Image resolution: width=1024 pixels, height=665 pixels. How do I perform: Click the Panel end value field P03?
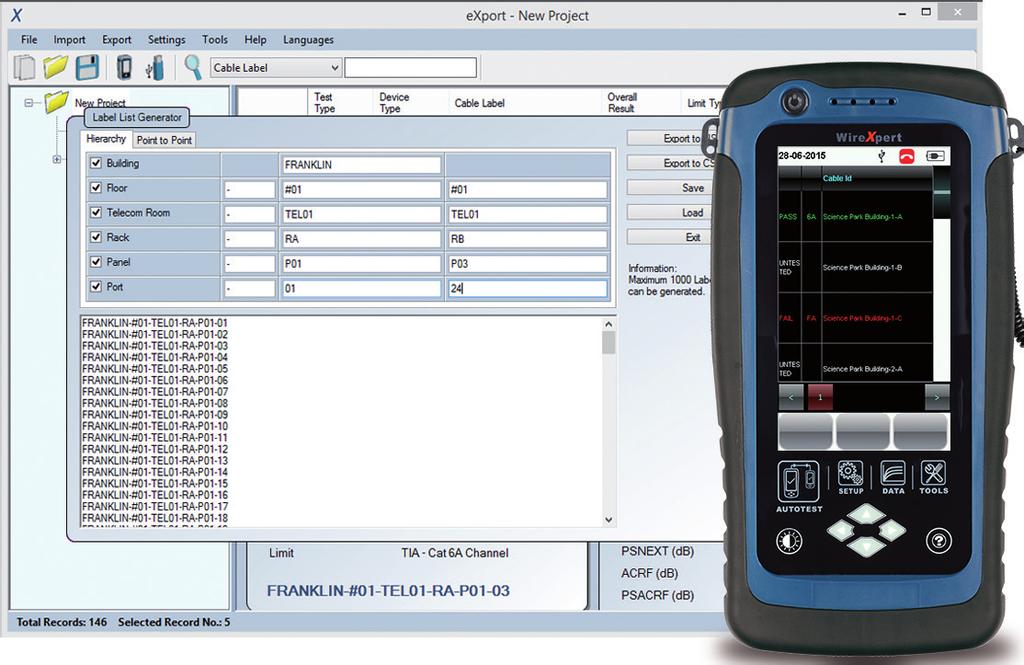(x=527, y=264)
